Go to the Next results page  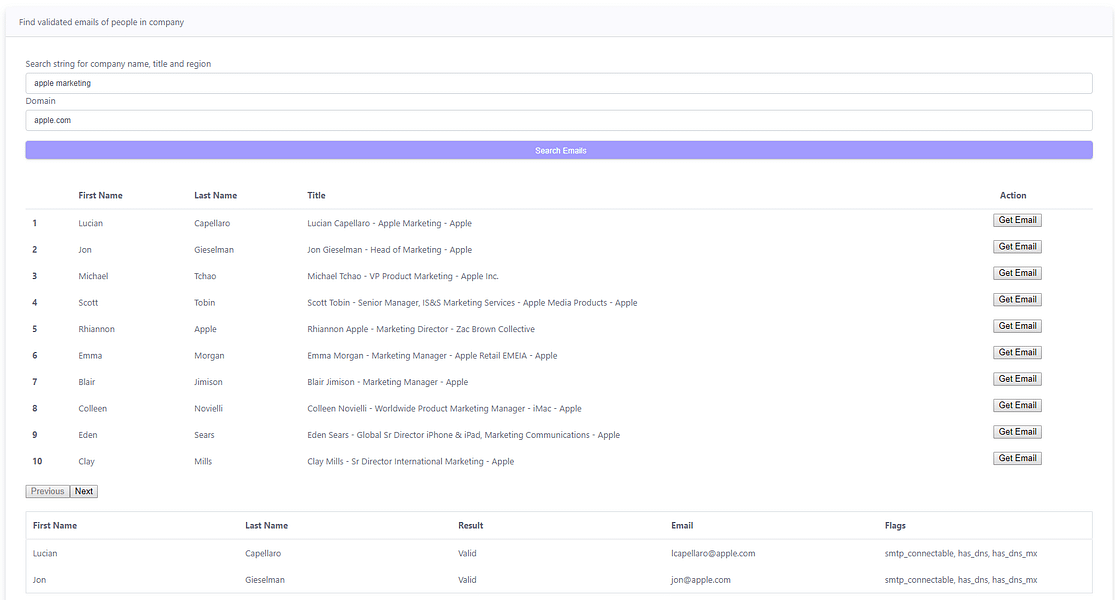tap(84, 491)
